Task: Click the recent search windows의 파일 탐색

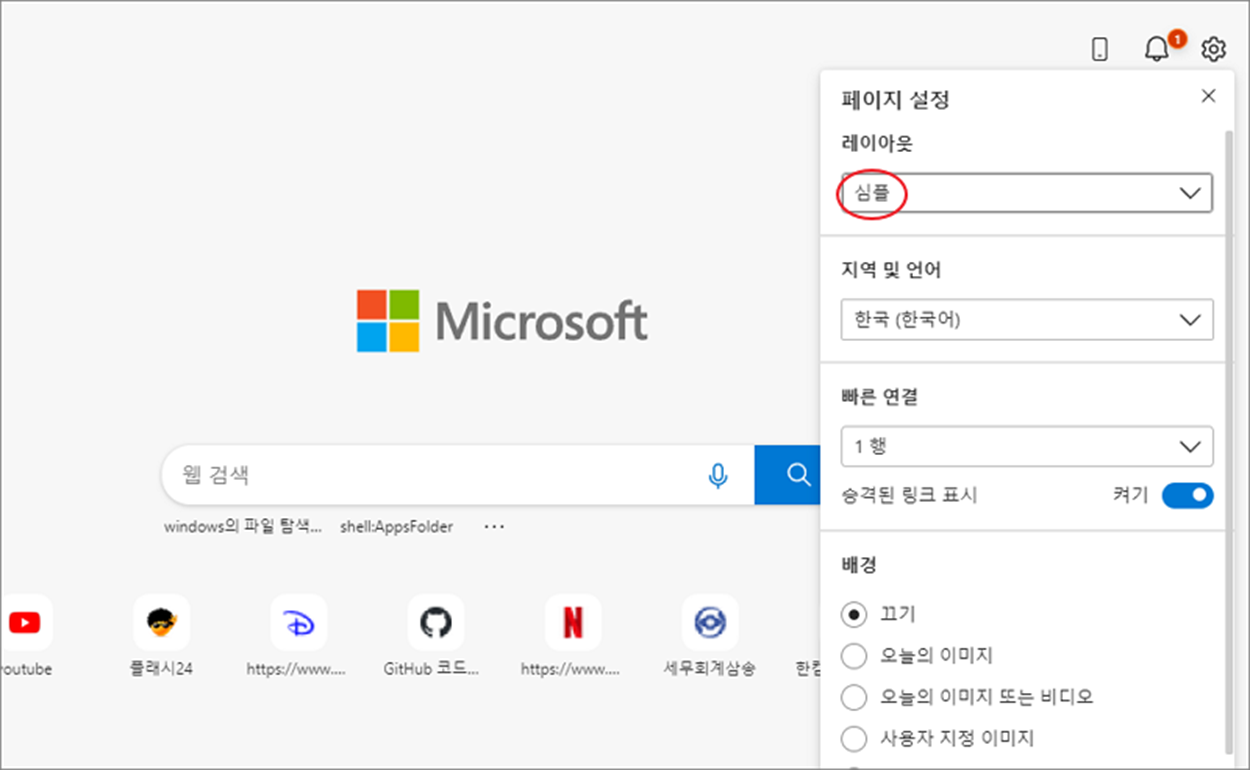Action: 243,527
